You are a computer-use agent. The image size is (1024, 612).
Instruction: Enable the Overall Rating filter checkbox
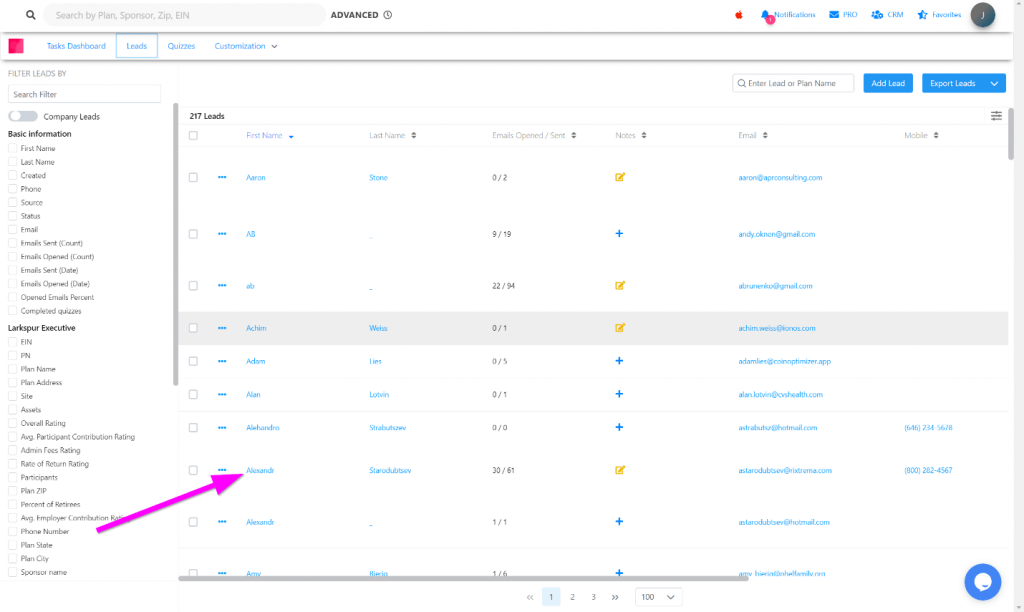tap(13, 423)
